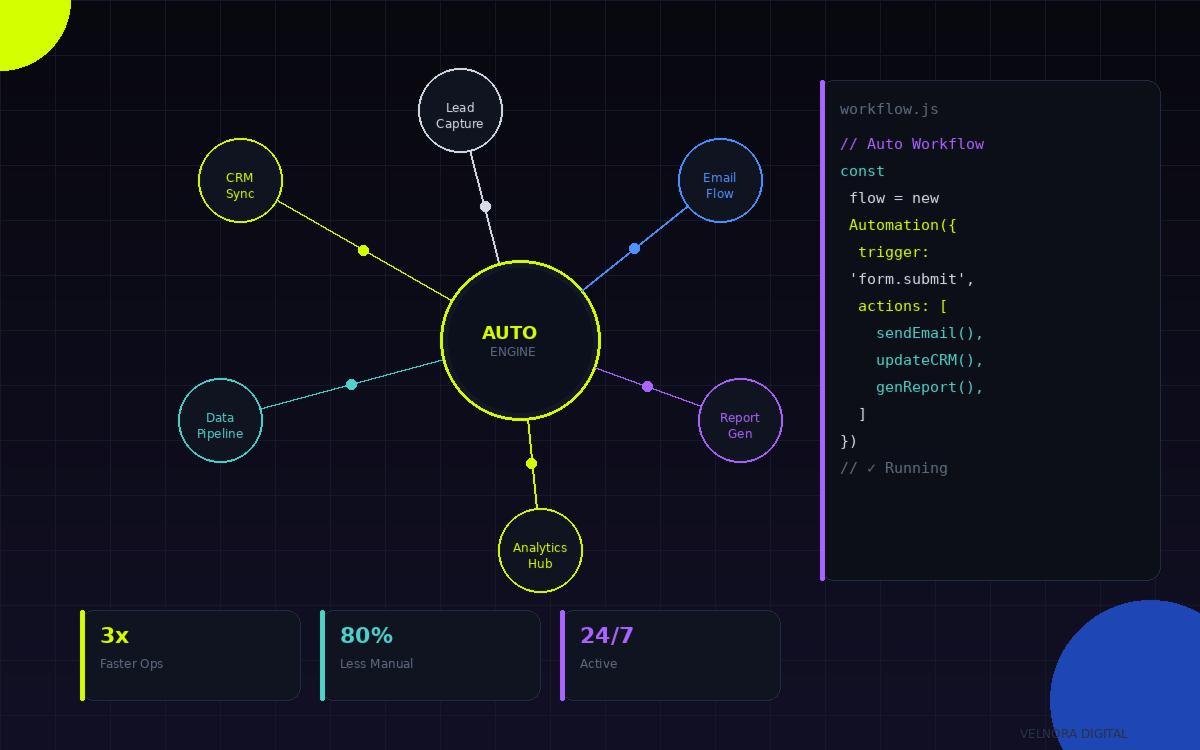
Task: Click the workflow.js file name
Action: pyautogui.click(x=889, y=109)
